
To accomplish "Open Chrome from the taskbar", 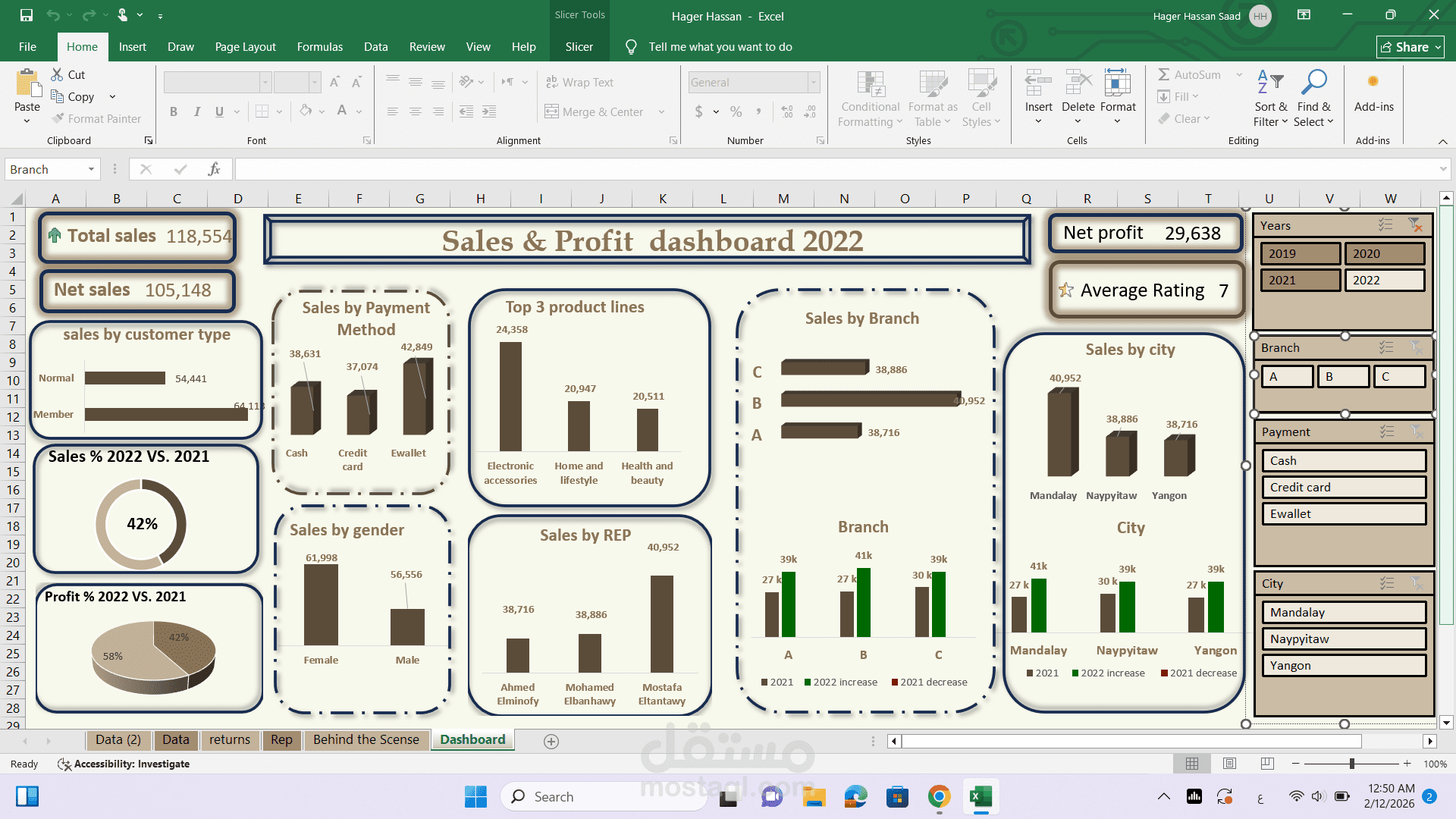I will coord(939,796).
